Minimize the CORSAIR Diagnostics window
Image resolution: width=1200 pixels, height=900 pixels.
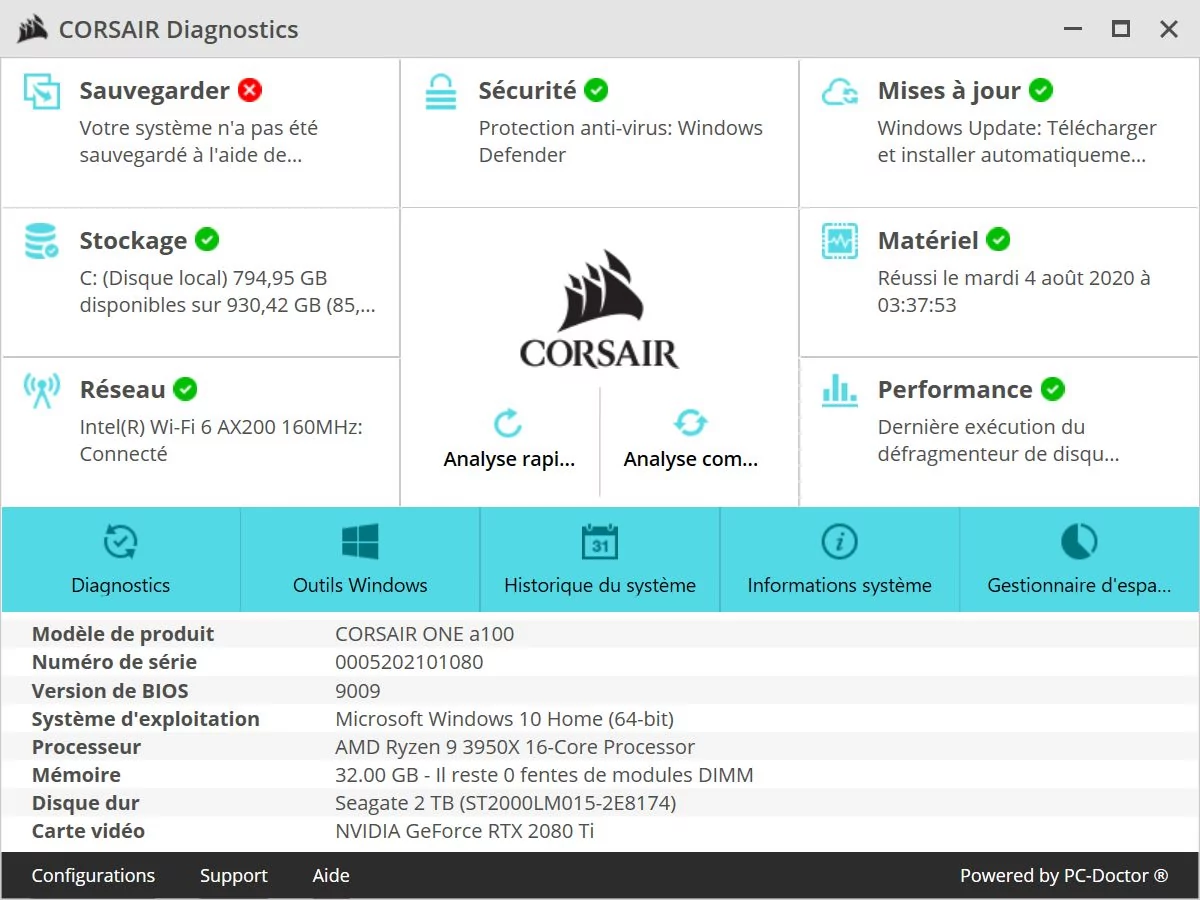pos(1073,29)
